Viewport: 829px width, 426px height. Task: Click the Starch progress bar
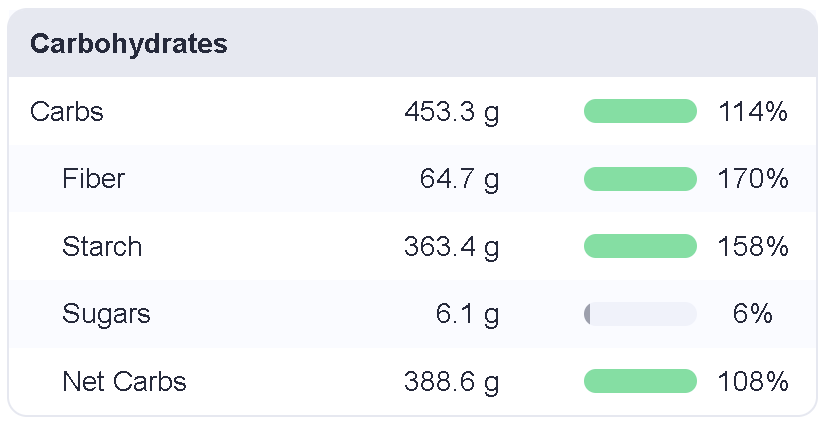coord(640,246)
